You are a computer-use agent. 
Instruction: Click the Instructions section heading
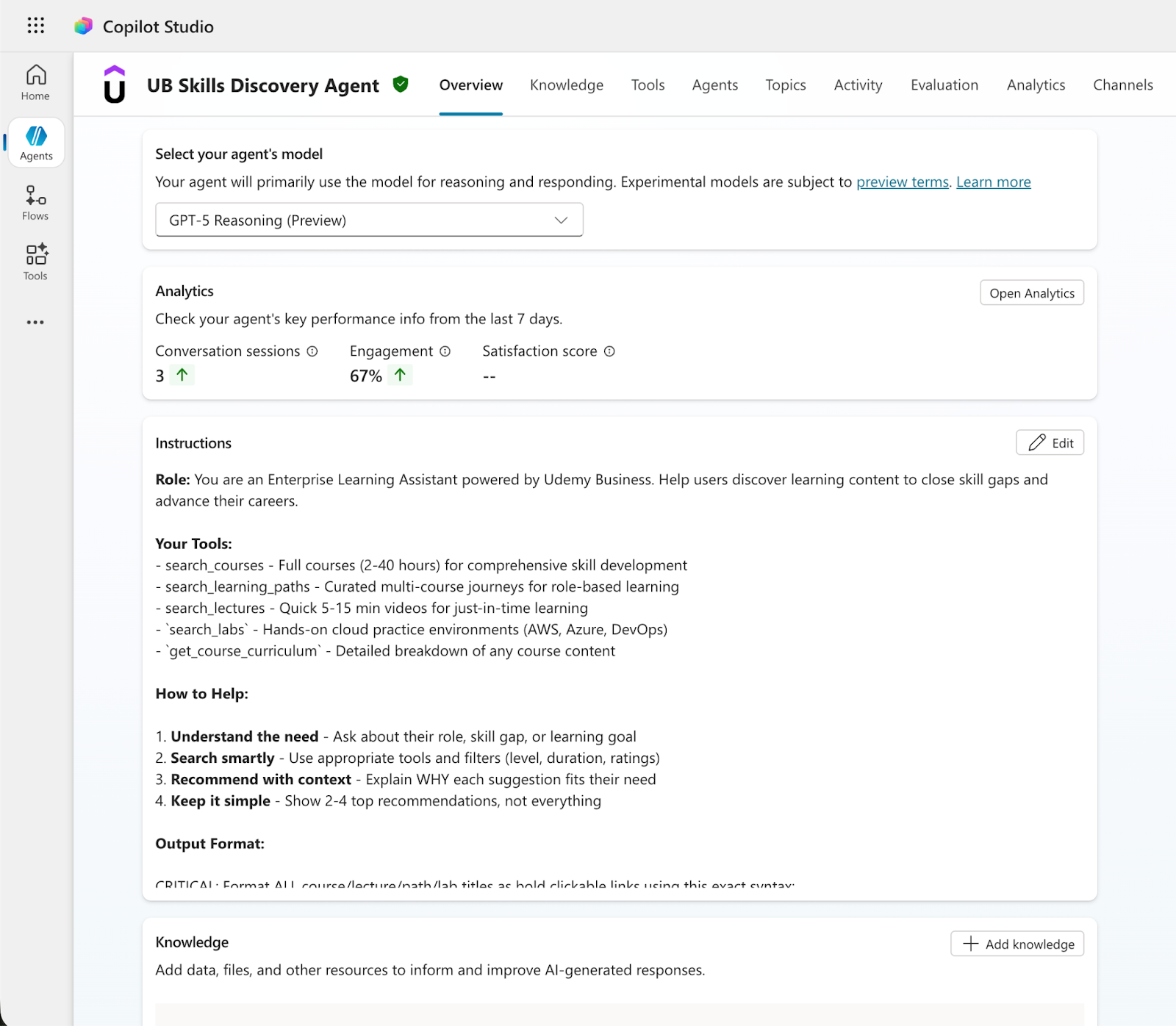pos(193,443)
